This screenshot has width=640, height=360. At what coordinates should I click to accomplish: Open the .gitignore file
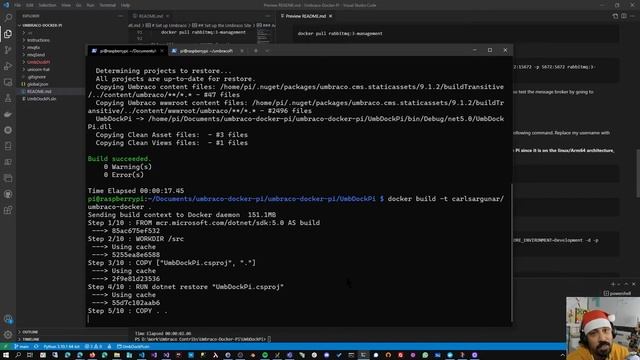coord(36,77)
